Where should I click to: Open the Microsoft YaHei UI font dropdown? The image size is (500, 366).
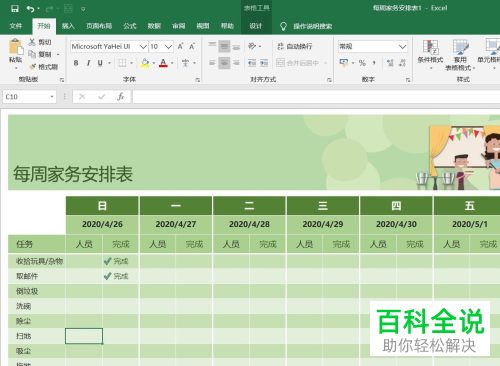coord(143,47)
